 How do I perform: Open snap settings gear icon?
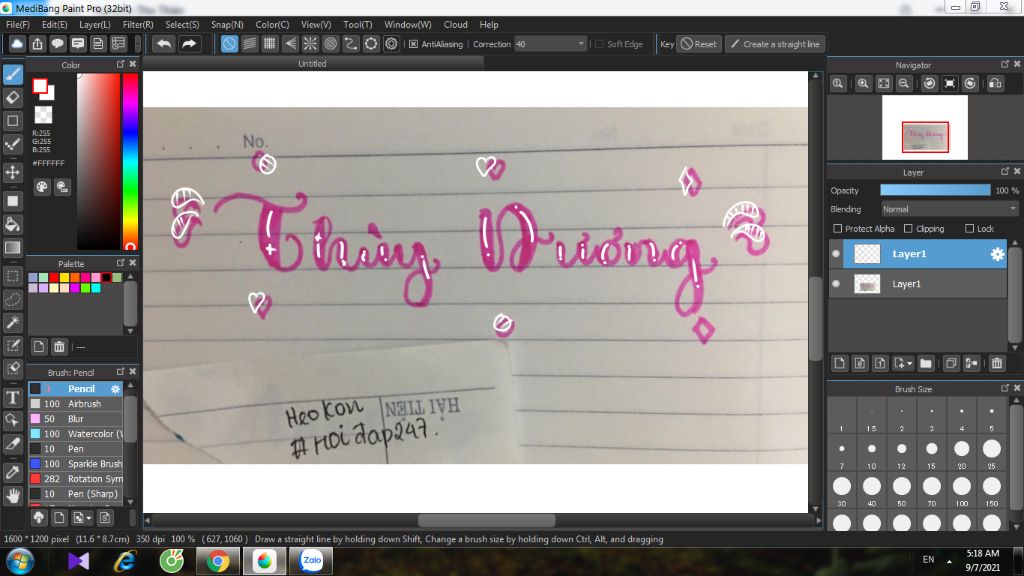391,44
